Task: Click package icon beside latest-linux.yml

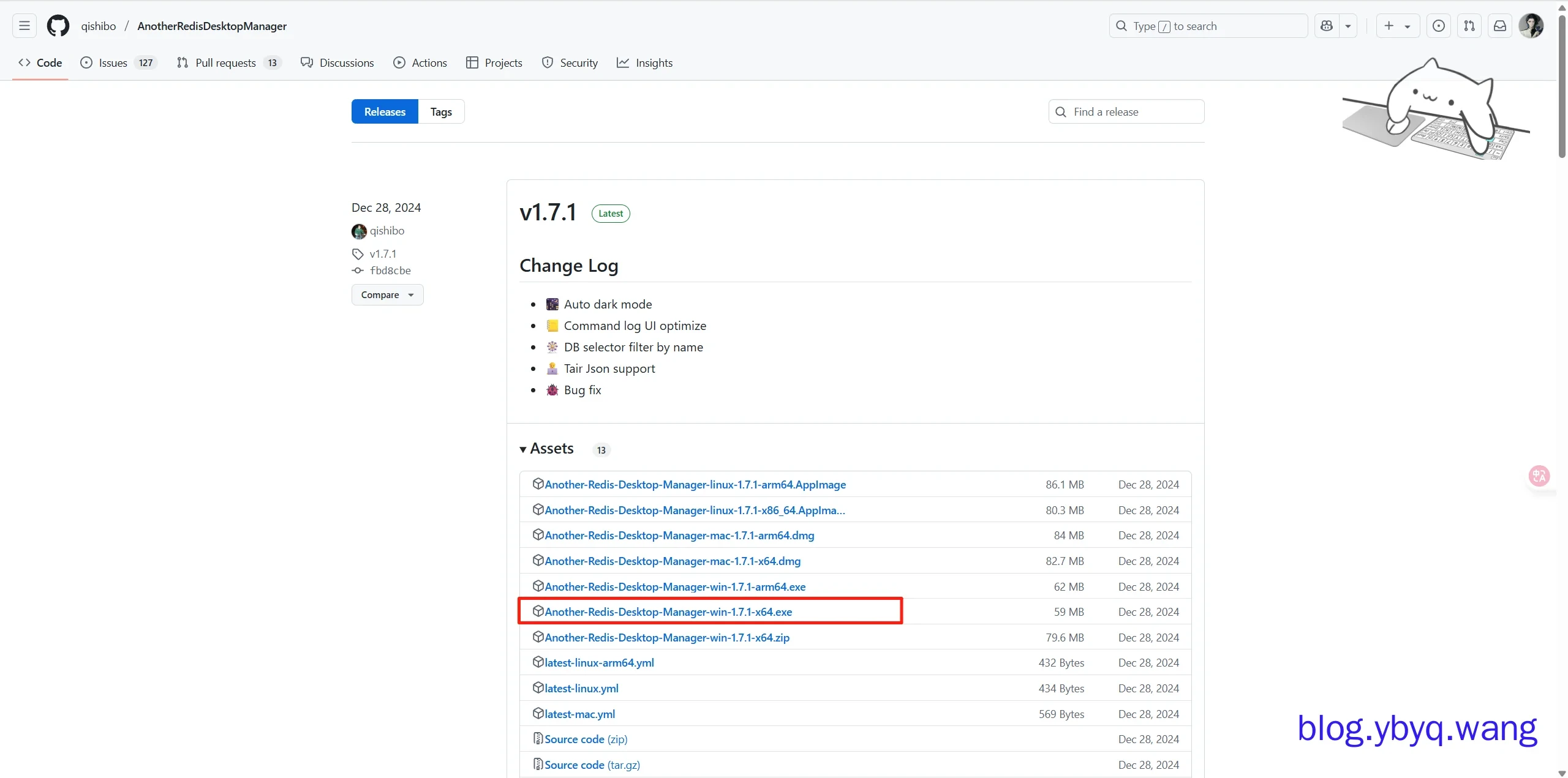Action: tap(538, 687)
